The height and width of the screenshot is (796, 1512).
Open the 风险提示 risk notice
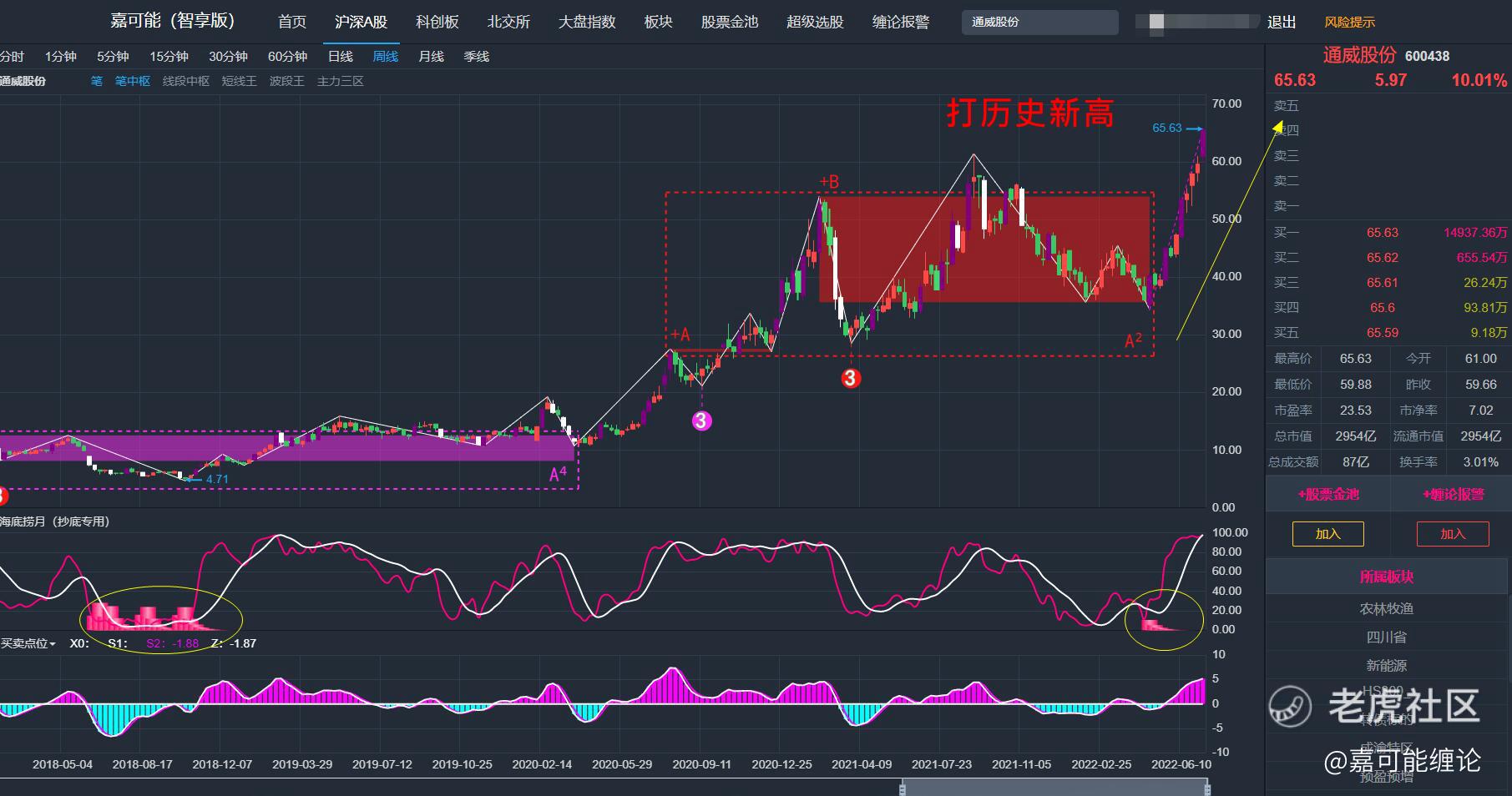pos(1349,23)
